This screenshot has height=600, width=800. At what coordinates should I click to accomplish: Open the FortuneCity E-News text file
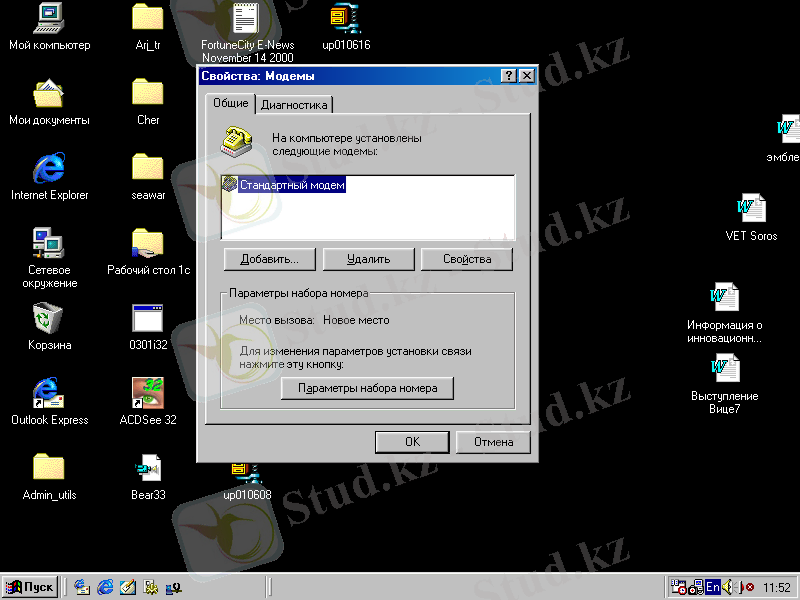pyautogui.click(x=247, y=19)
